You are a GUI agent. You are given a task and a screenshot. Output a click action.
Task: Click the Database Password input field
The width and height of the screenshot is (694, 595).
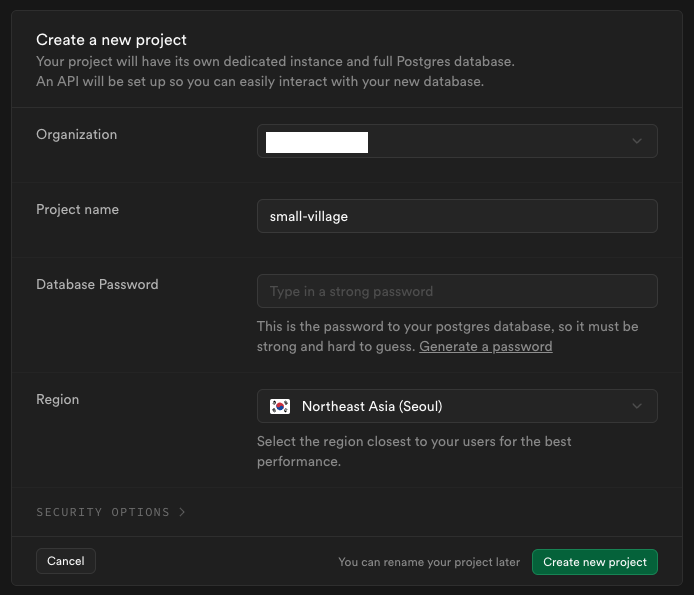457,291
